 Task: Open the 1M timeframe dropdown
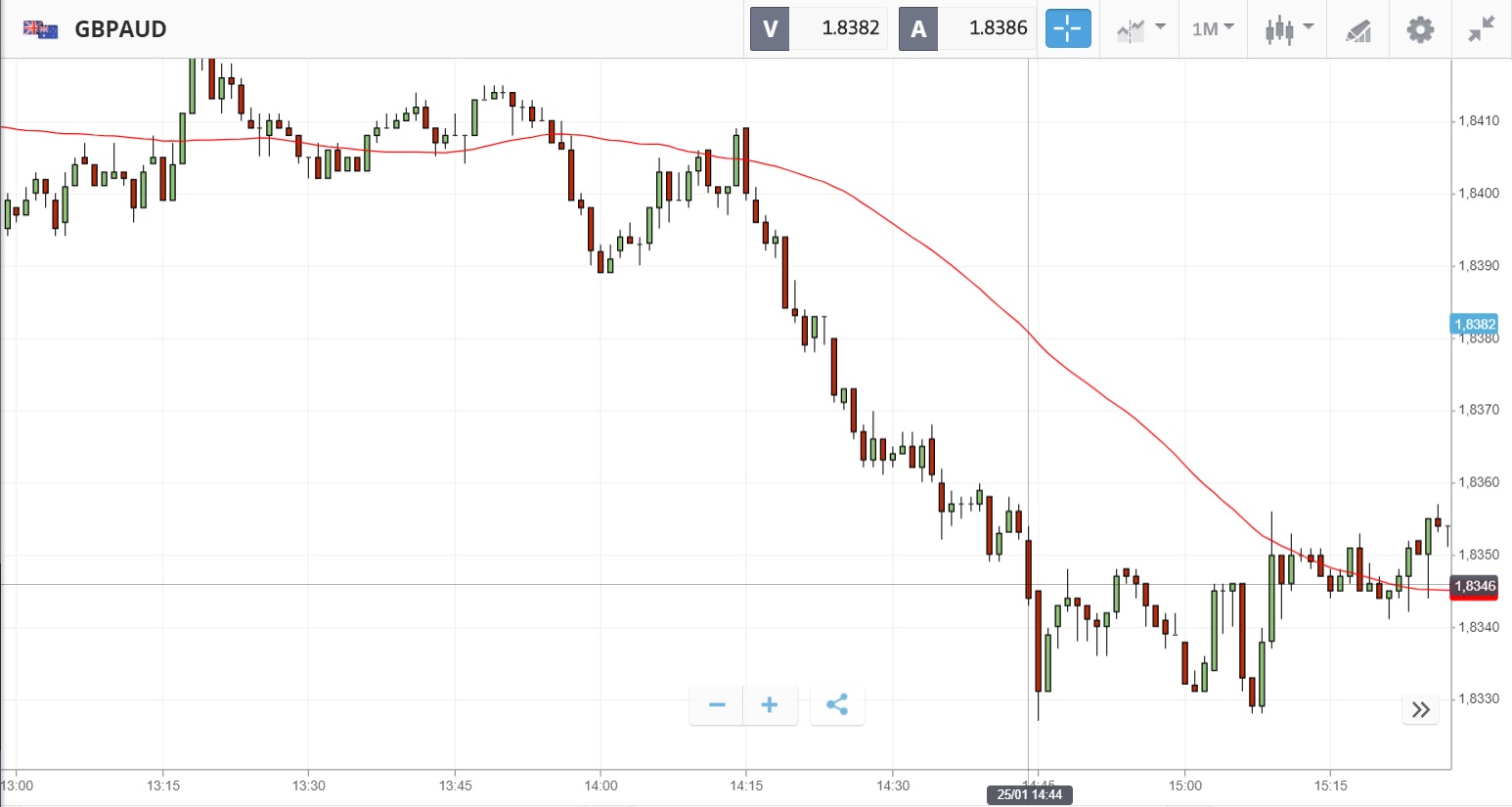[x=1213, y=28]
